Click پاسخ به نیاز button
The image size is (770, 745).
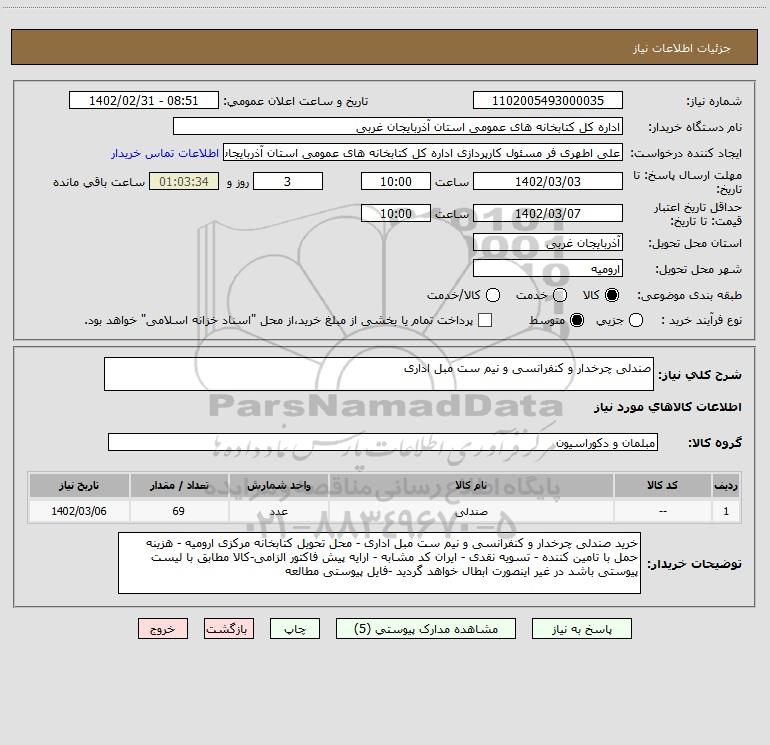coord(581,629)
